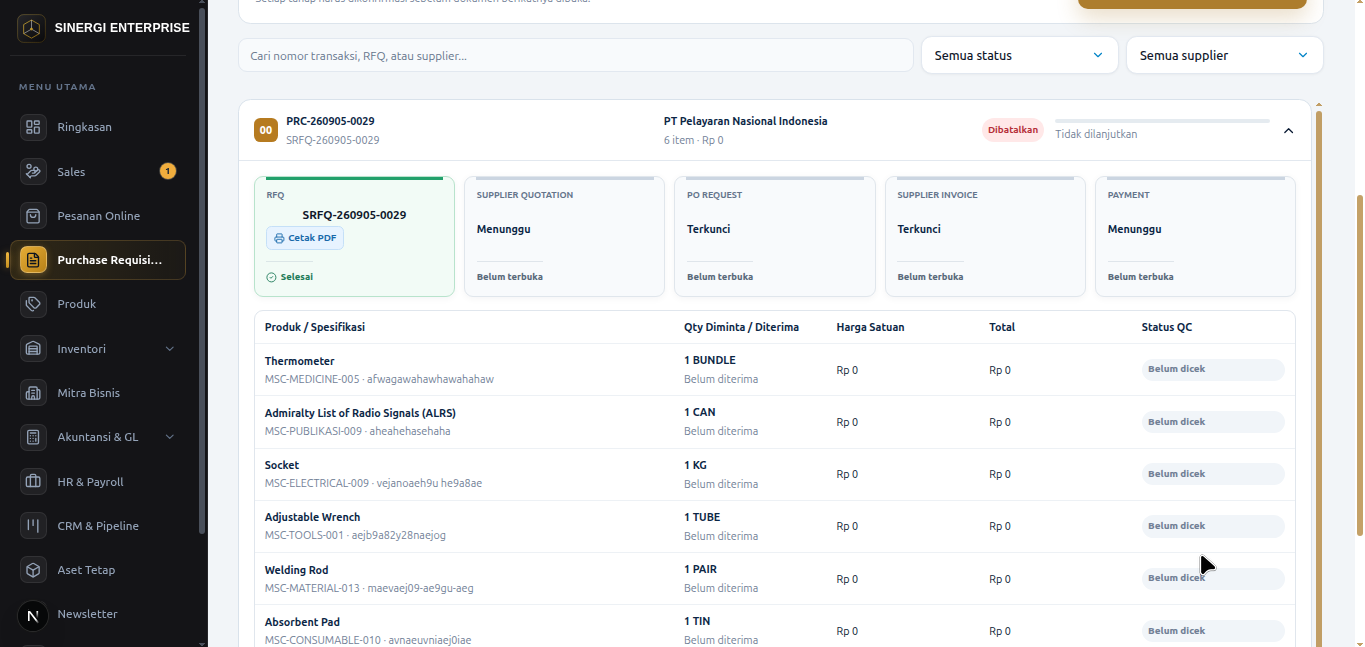The height and width of the screenshot is (647, 1365).
Task: Open Ringkasan menu item
Action: (x=97, y=127)
